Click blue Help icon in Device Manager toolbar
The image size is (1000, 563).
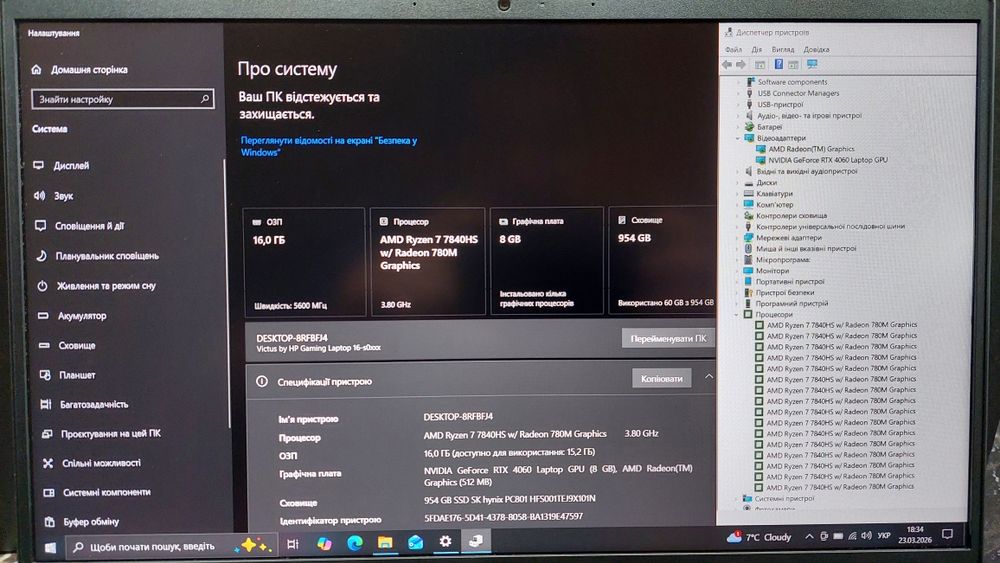[779, 64]
